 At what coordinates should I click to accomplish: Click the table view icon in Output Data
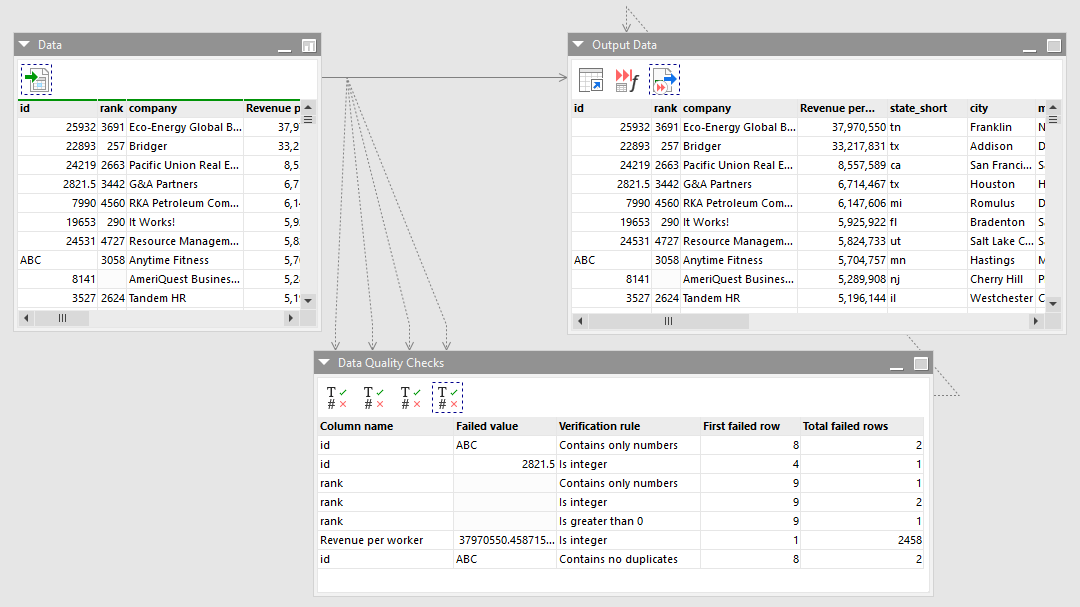(x=590, y=80)
